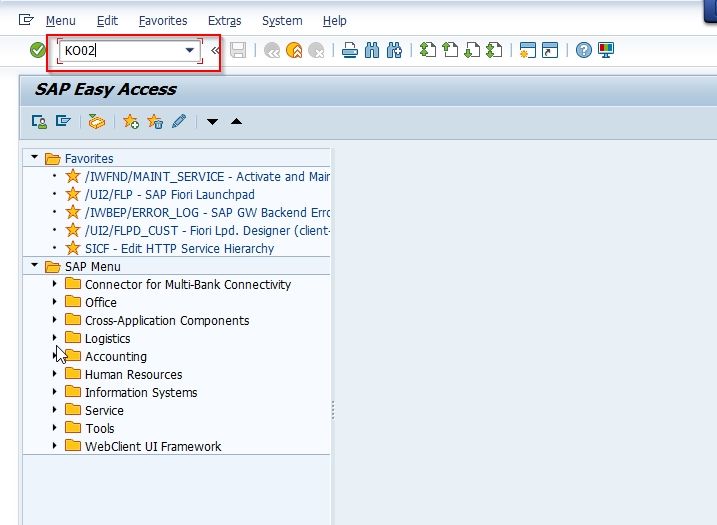The width and height of the screenshot is (717, 525).
Task: Open the Edit menu
Action: point(107,21)
